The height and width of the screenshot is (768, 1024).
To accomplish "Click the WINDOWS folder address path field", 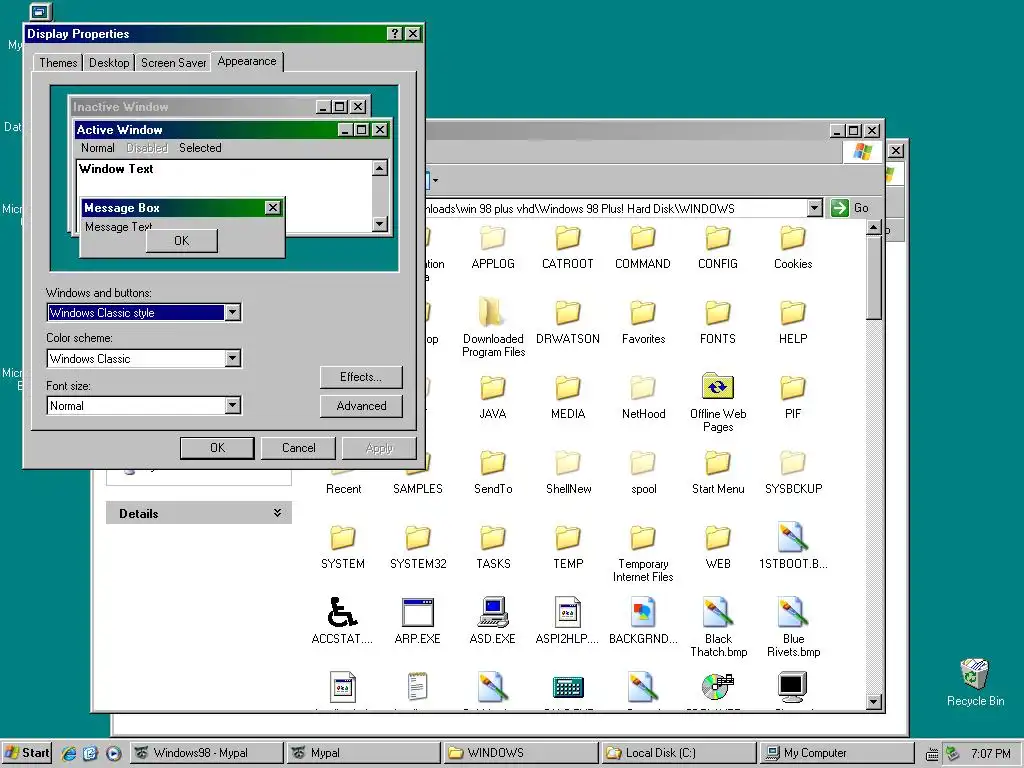I will click(615, 208).
